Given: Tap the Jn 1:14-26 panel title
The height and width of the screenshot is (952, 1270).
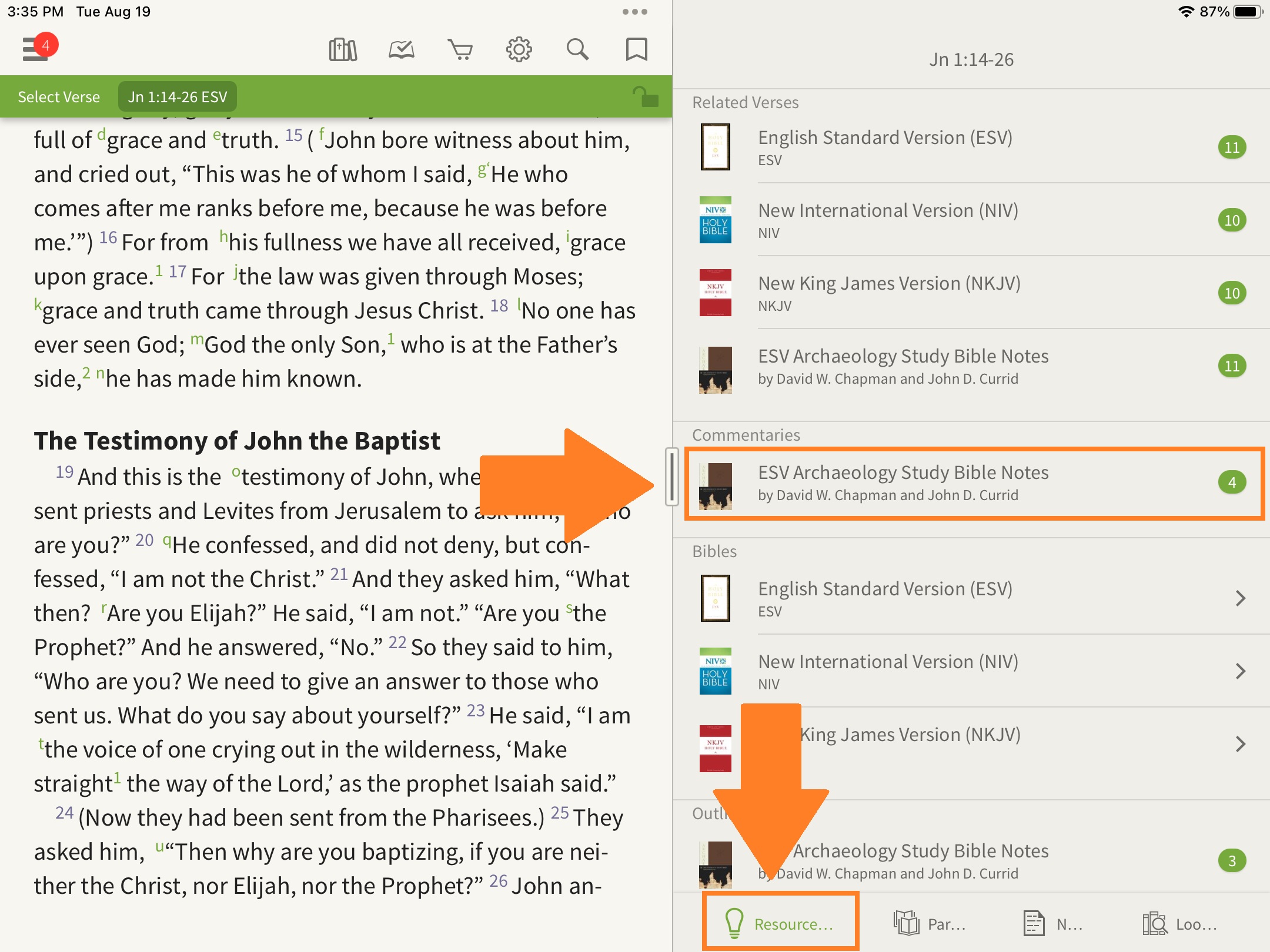Looking at the screenshot, I should click(x=971, y=59).
